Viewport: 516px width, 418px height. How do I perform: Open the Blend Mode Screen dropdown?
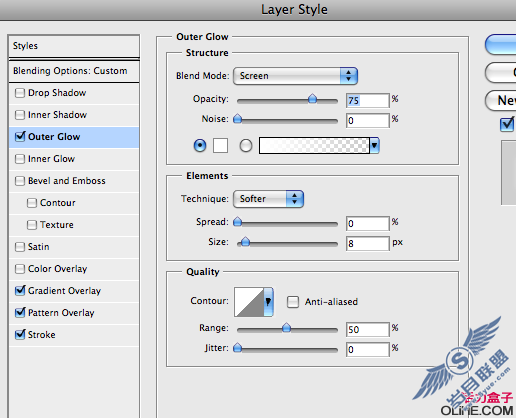point(295,76)
